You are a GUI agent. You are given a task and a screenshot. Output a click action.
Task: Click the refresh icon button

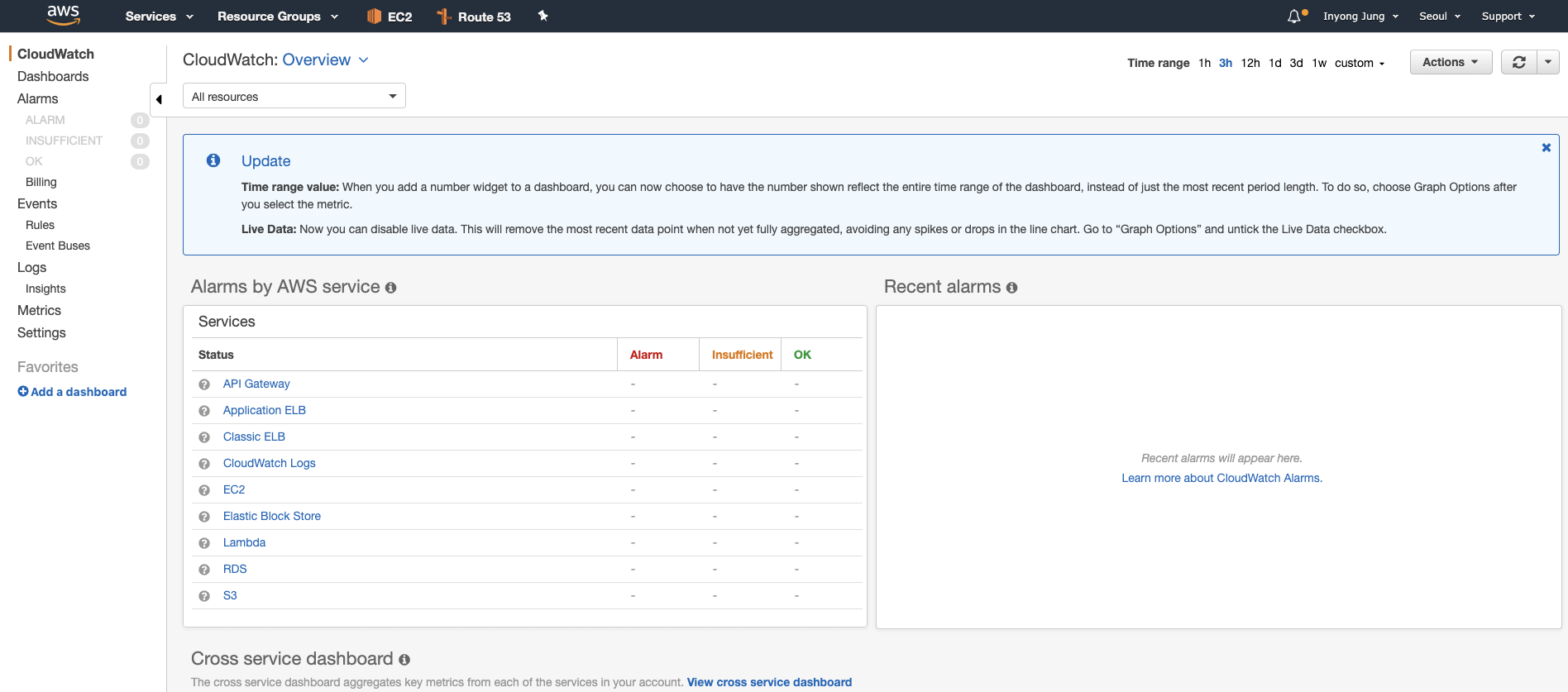1519,62
